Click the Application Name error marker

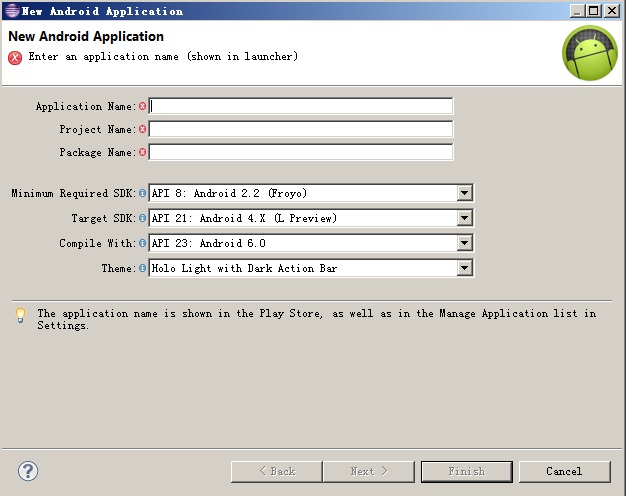coord(142,106)
